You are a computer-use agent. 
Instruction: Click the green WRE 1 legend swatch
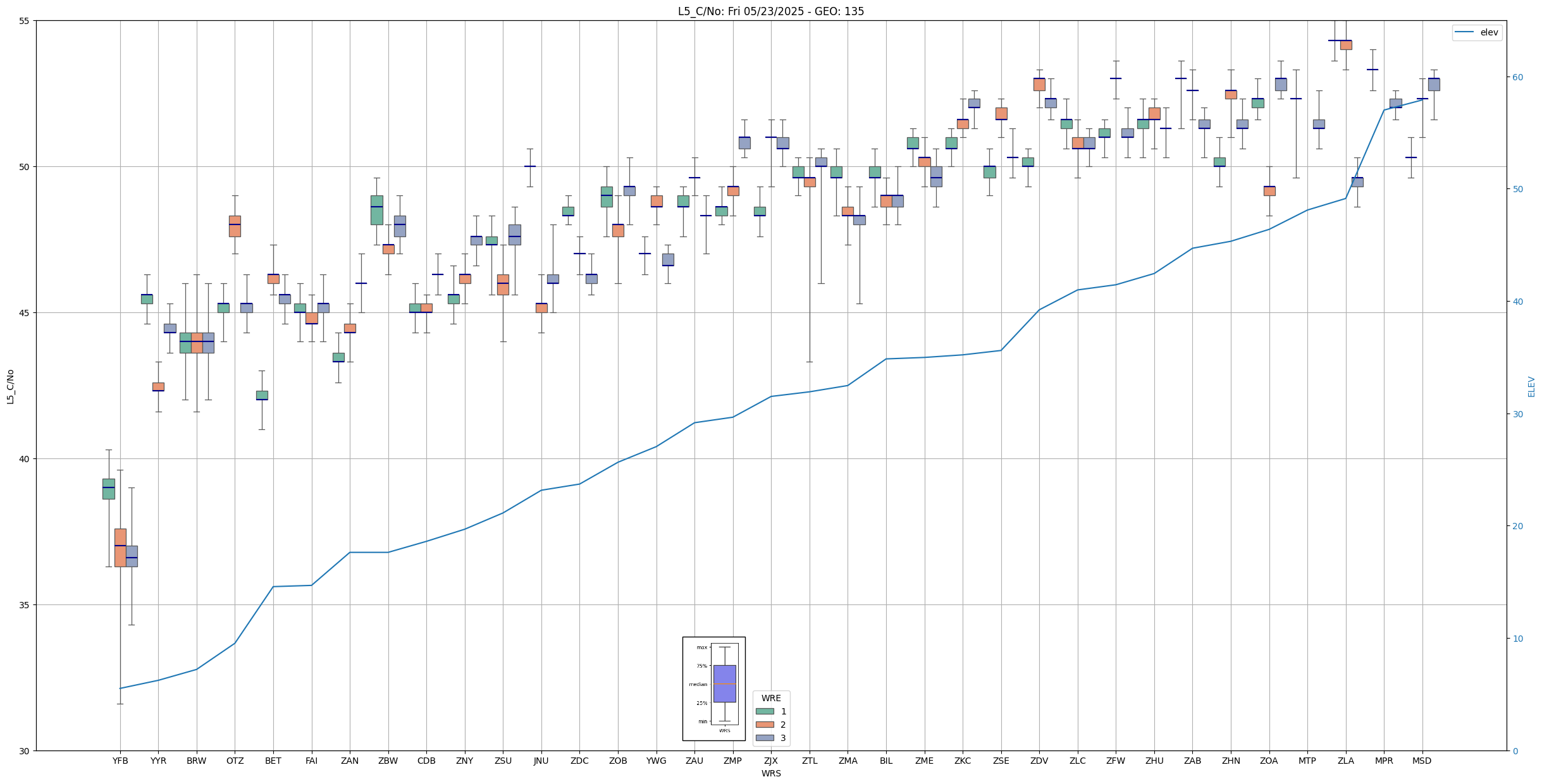(765, 711)
